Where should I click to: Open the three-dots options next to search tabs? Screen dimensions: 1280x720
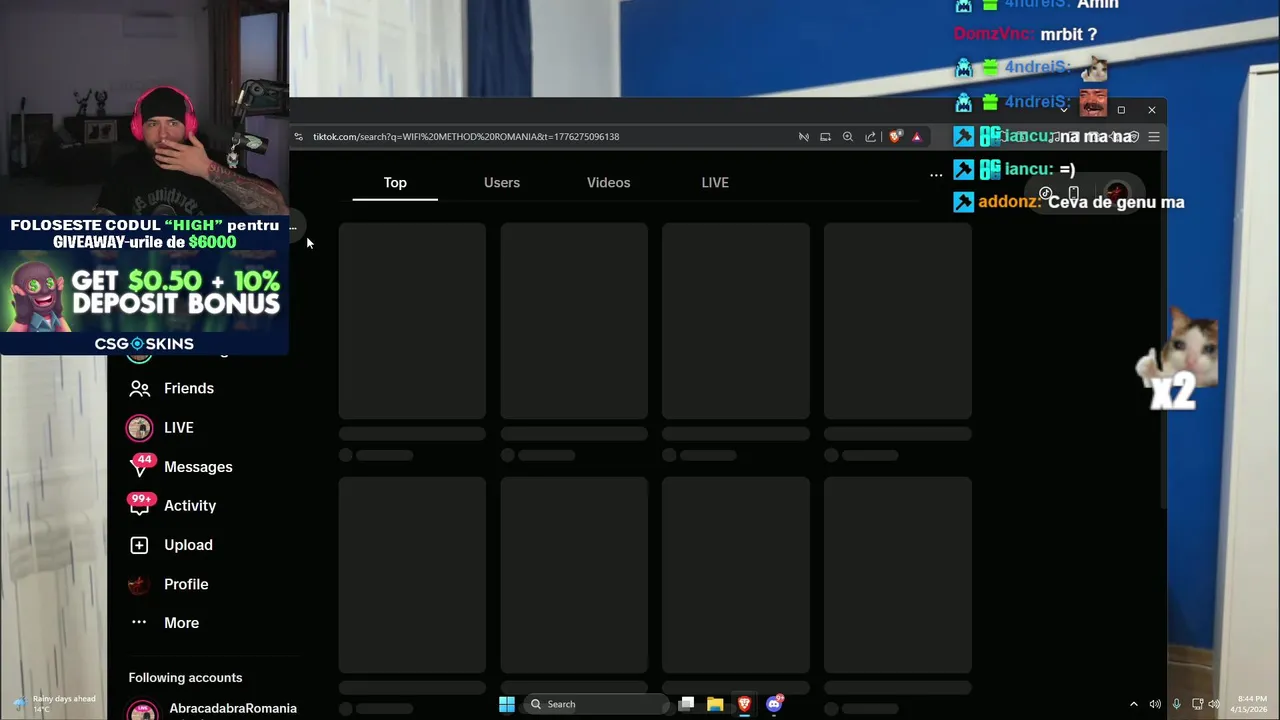pyautogui.click(x=936, y=174)
